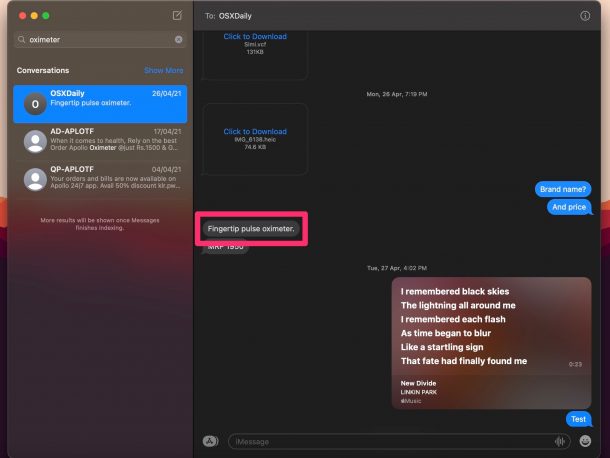Open the emoji picker
Screen dimensions: 610x458
click(x=585, y=441)
